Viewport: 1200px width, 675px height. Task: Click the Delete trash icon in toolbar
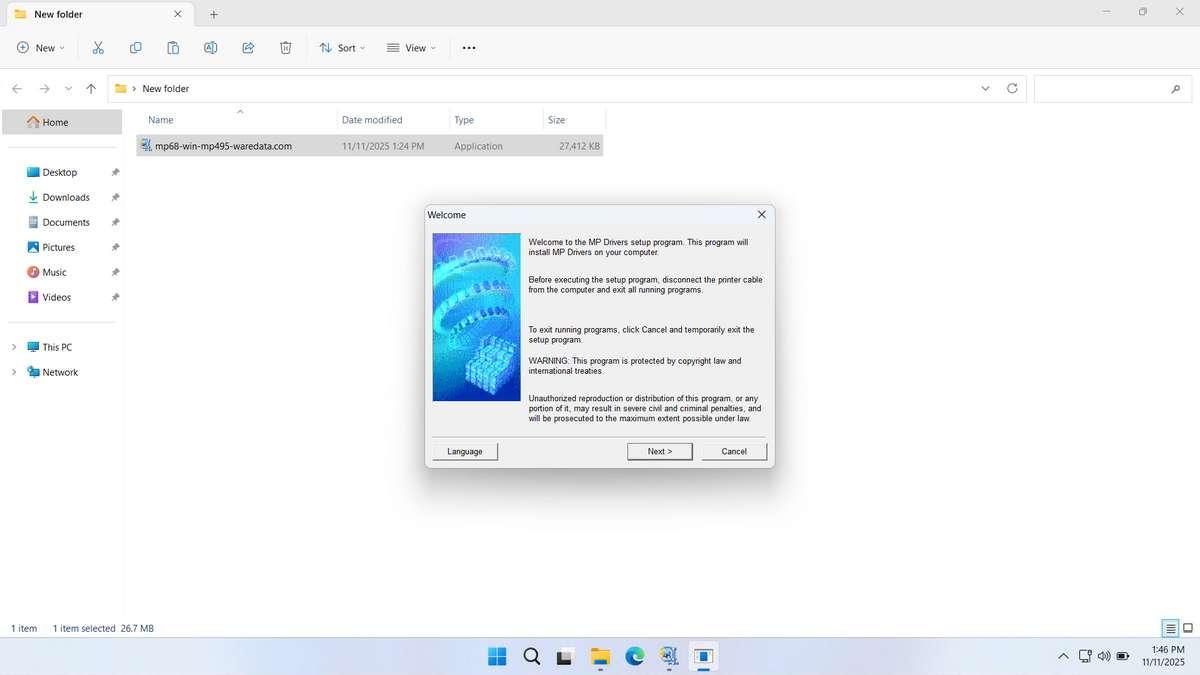[x=285, y=48]
